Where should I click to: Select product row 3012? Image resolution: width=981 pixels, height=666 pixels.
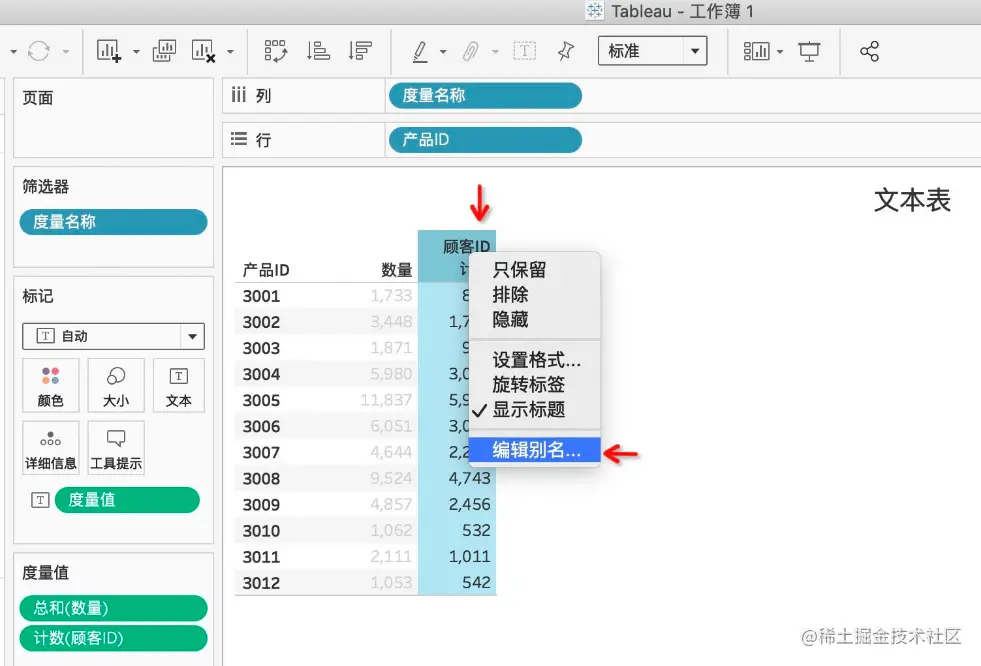pyautogui.click(x=261, y=583)
